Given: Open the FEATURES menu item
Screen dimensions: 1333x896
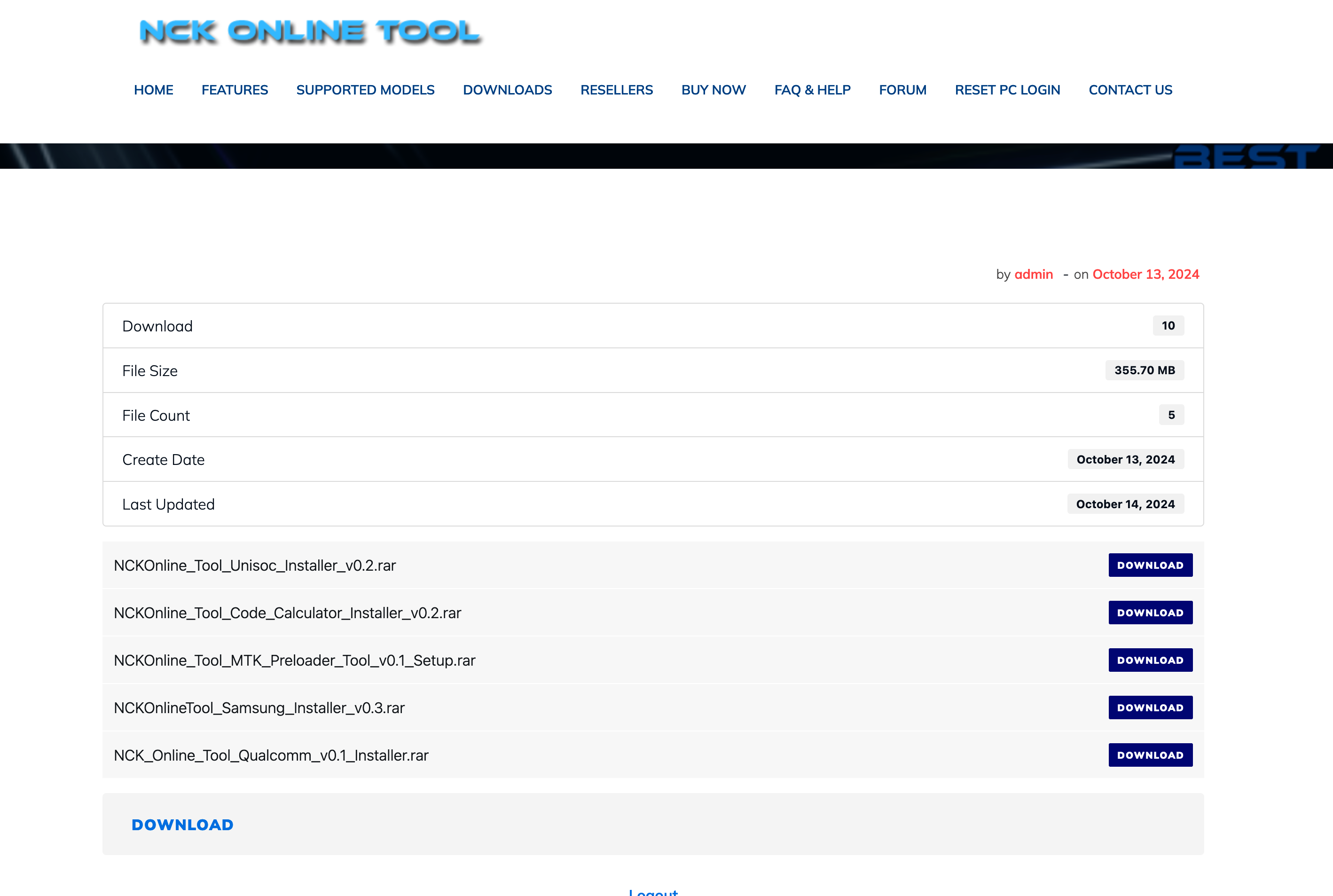Looking at the screenshot, I should coord(234,90).
